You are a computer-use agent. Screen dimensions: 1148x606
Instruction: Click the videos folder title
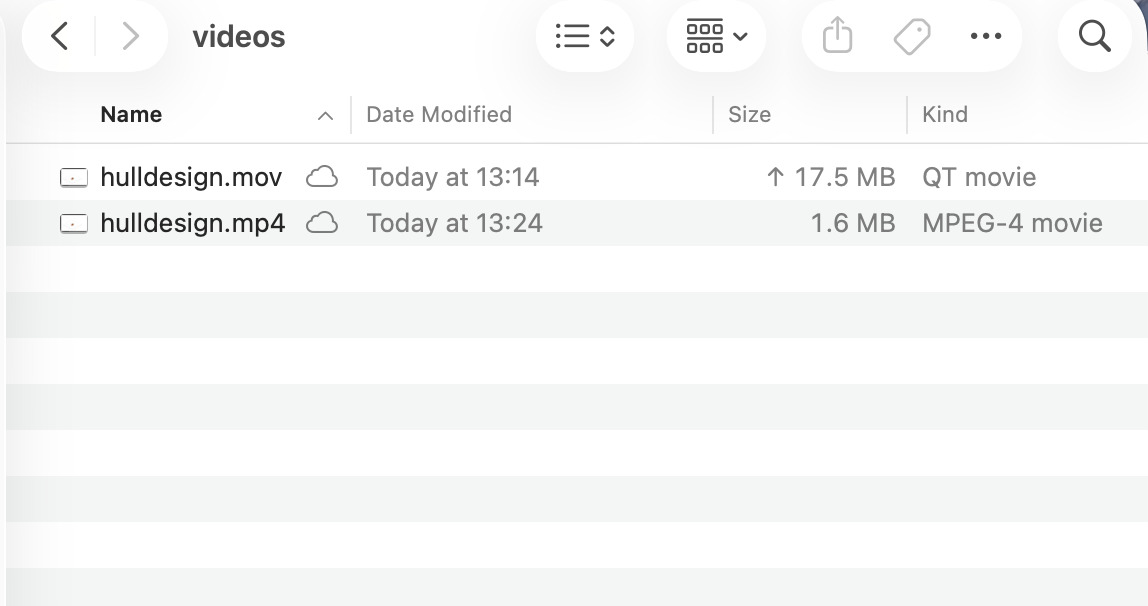[238, 37]
